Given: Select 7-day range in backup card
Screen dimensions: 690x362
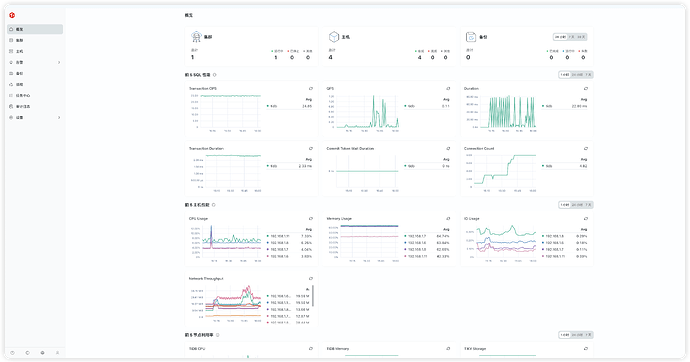Looking at the screenshot, I should 571,37.
